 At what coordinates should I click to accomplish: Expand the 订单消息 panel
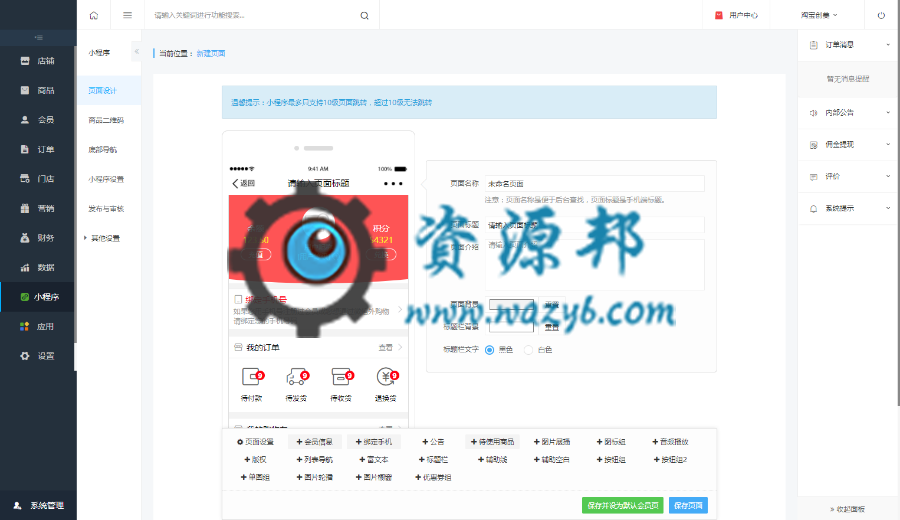[849, 45]
